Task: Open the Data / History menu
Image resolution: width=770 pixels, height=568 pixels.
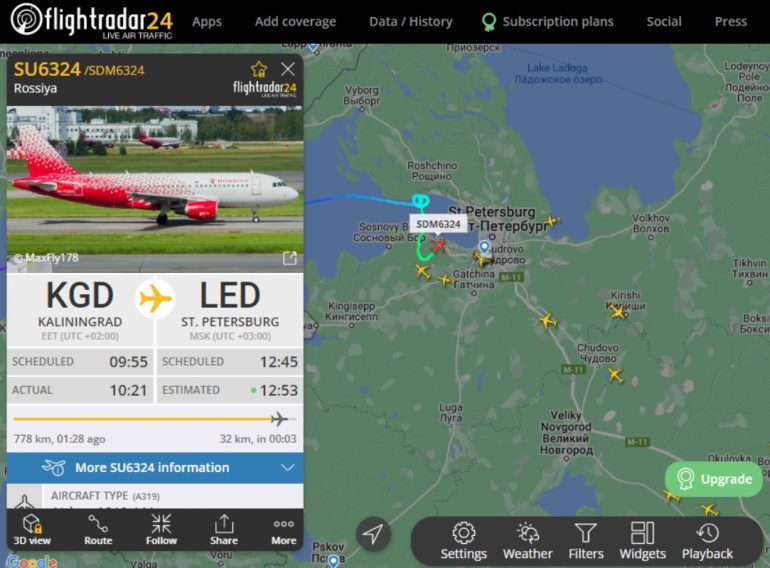Action: 411,22
